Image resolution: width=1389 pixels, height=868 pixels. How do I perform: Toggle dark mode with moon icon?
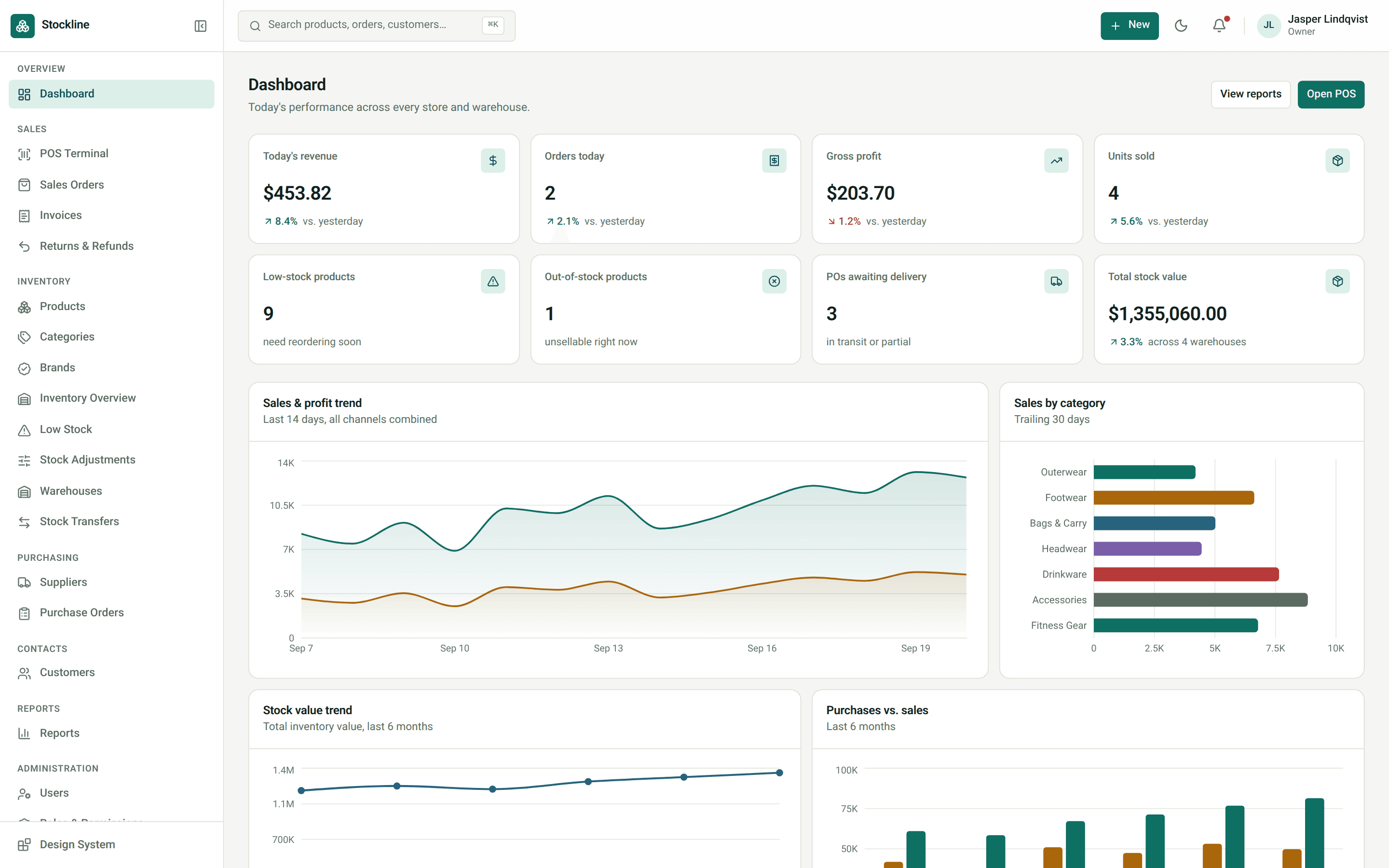(x=1181, y=25)
